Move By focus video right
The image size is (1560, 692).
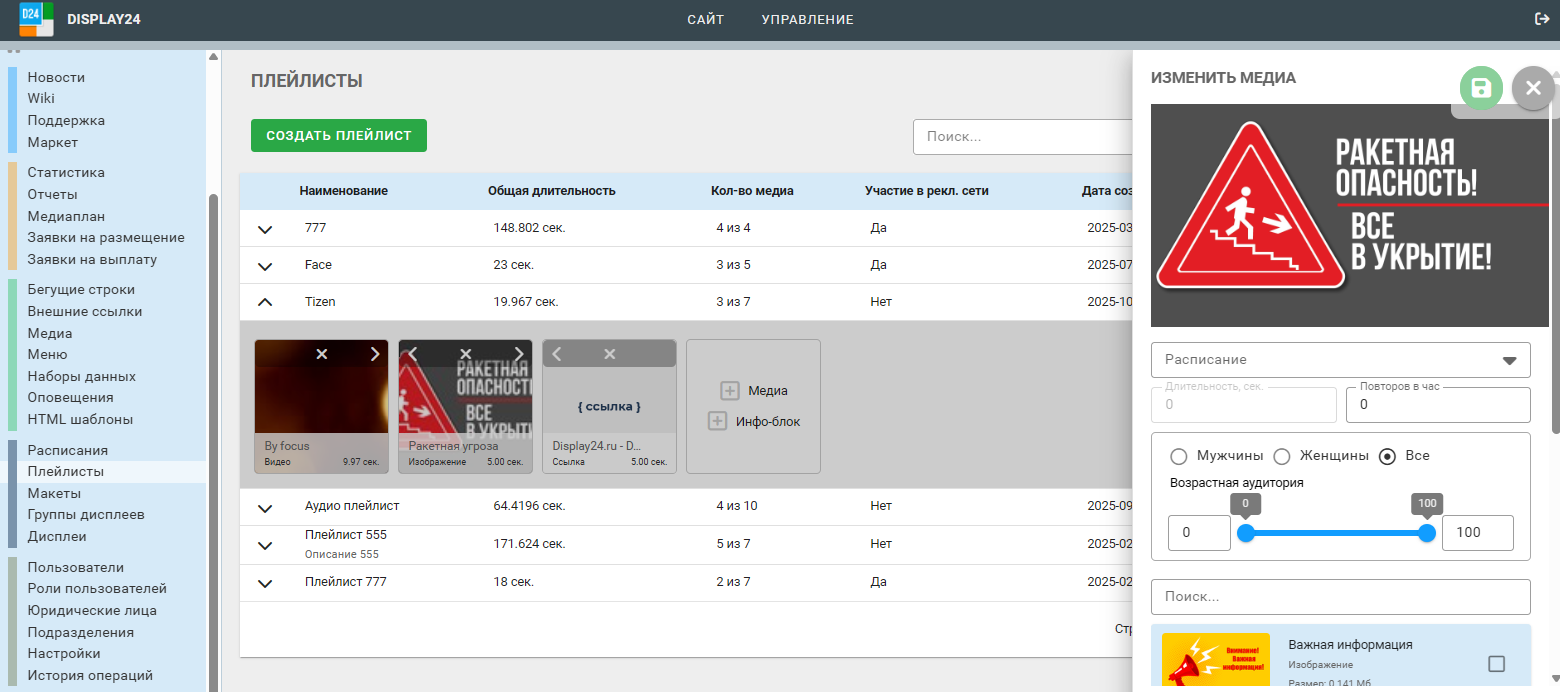pos(375,354)
